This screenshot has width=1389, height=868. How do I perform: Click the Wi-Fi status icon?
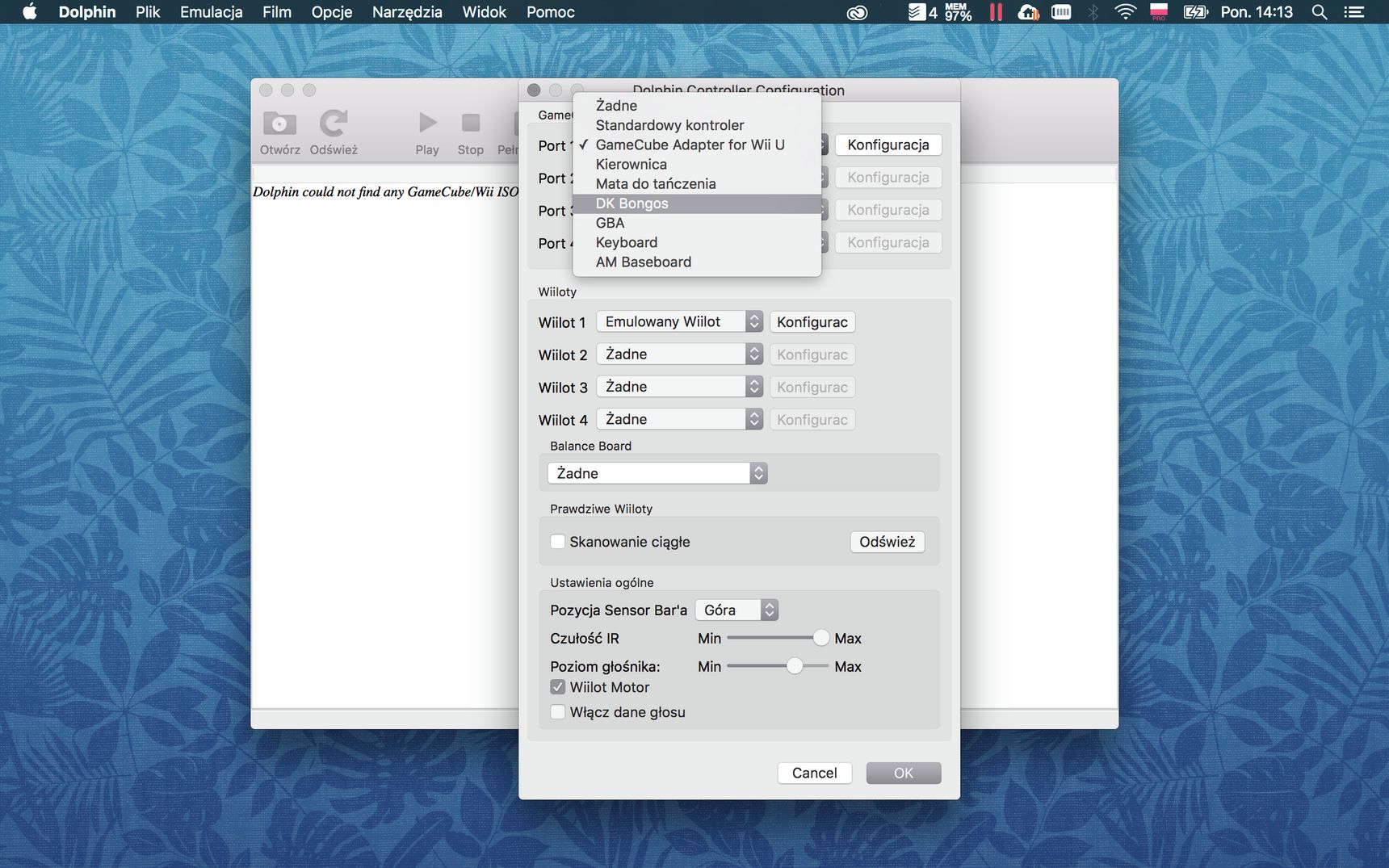click(x=1125, y=11)
